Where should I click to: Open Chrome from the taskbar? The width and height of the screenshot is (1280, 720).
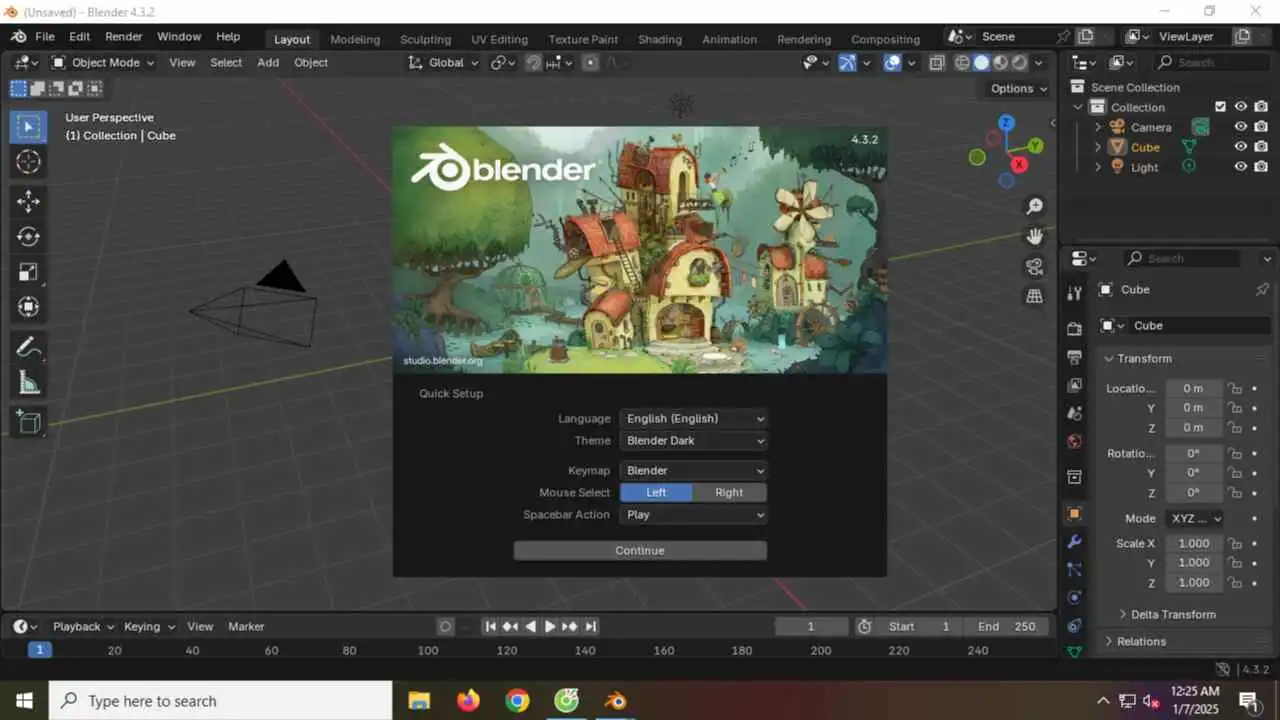[x=517, y=700]
